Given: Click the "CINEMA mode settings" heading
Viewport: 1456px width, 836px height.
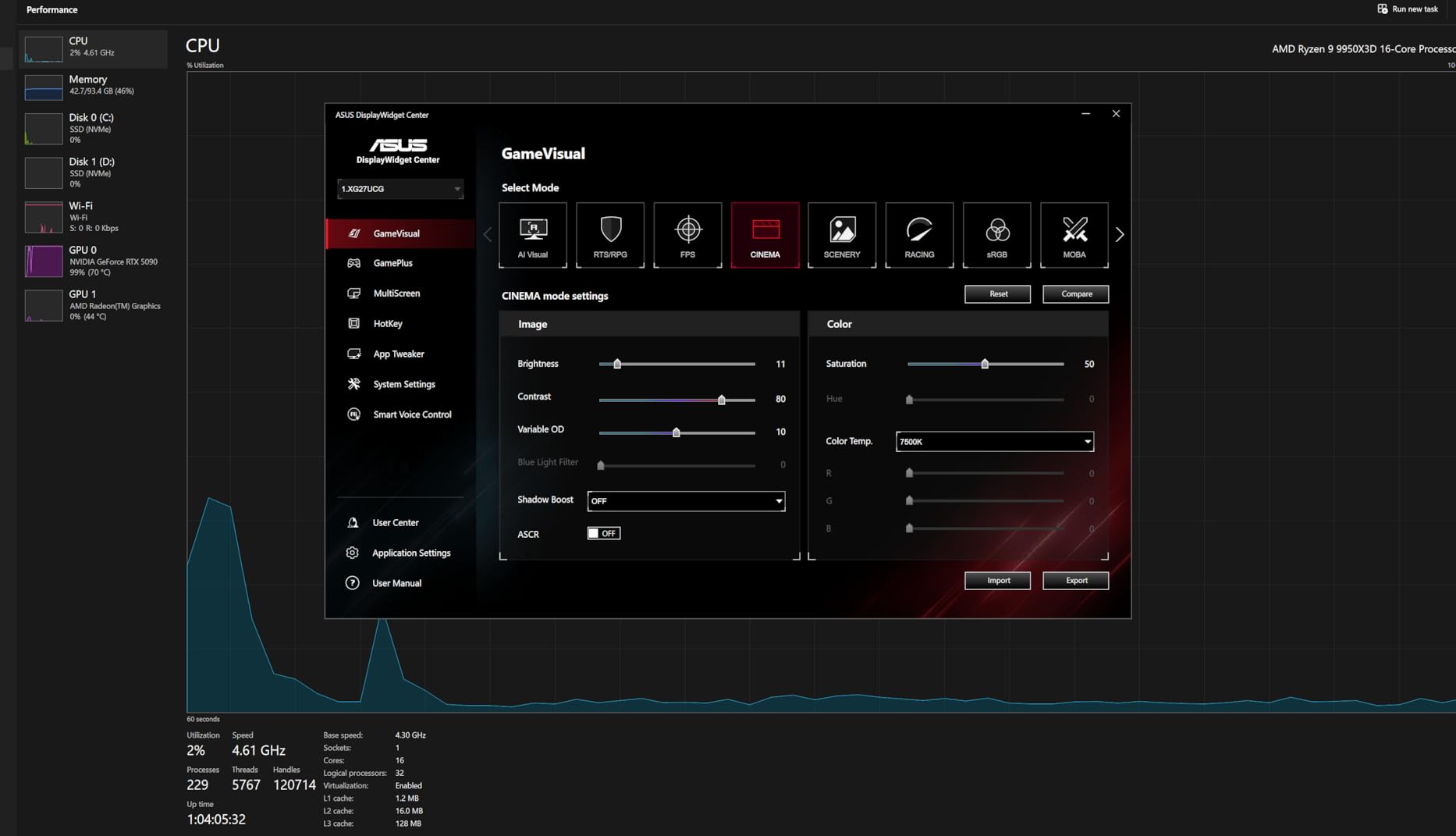Looking at the screenshot, I should 555,296.
